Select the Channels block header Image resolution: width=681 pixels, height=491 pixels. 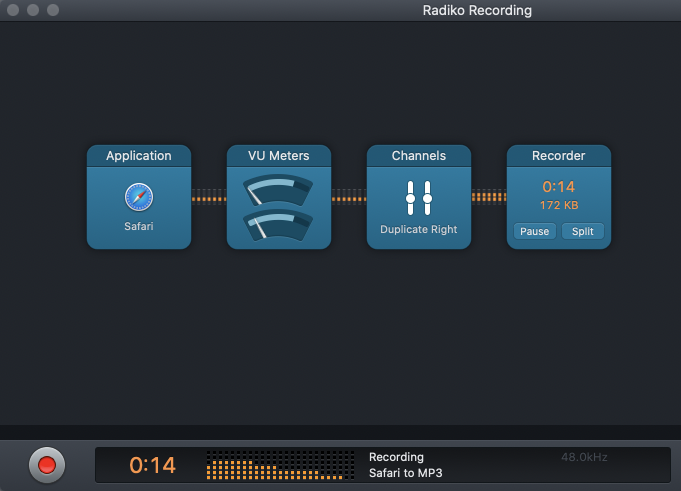pos(419,156)
